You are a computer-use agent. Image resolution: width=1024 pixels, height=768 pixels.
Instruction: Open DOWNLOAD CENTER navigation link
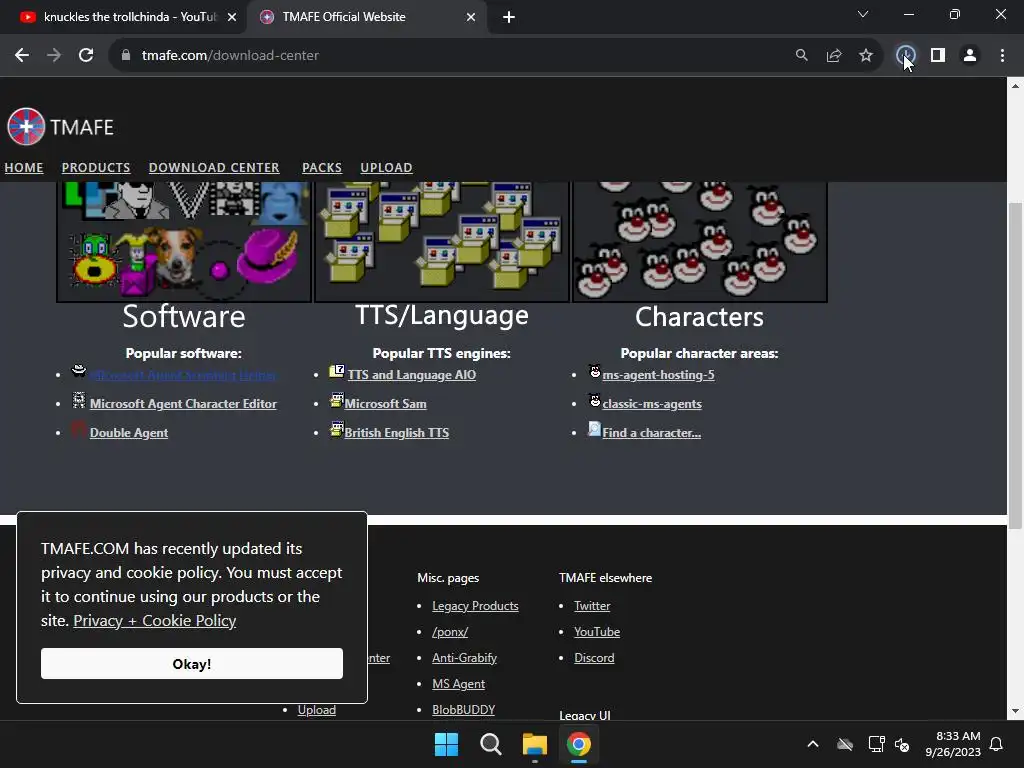[214, 167]
